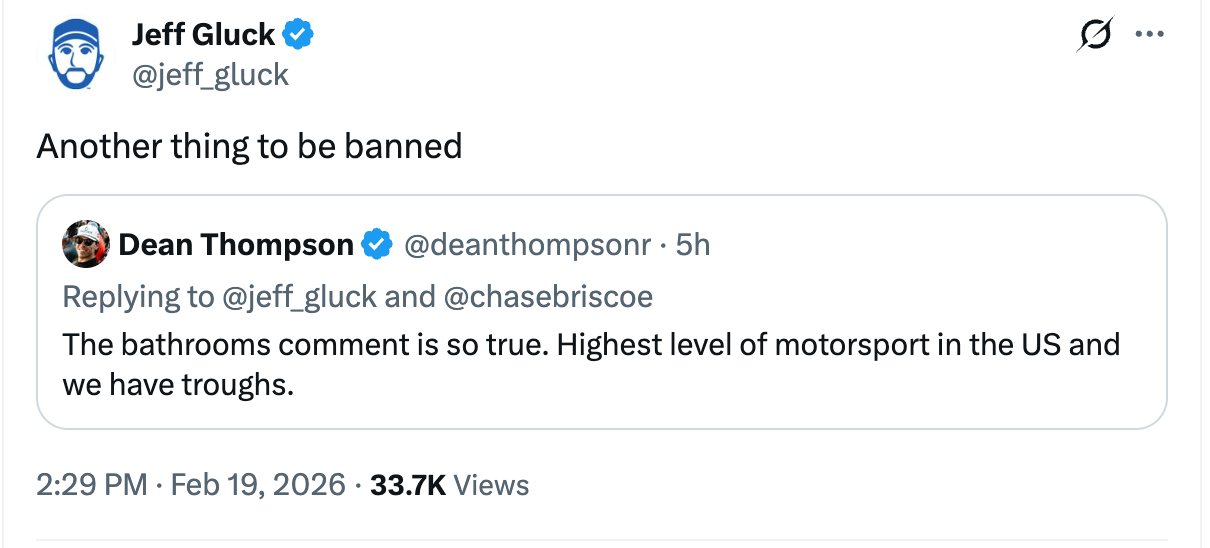This screenshot has width=1210, height=548.
Task: Click 'we have troughs.' in quoted post
Action: [178, 384]
